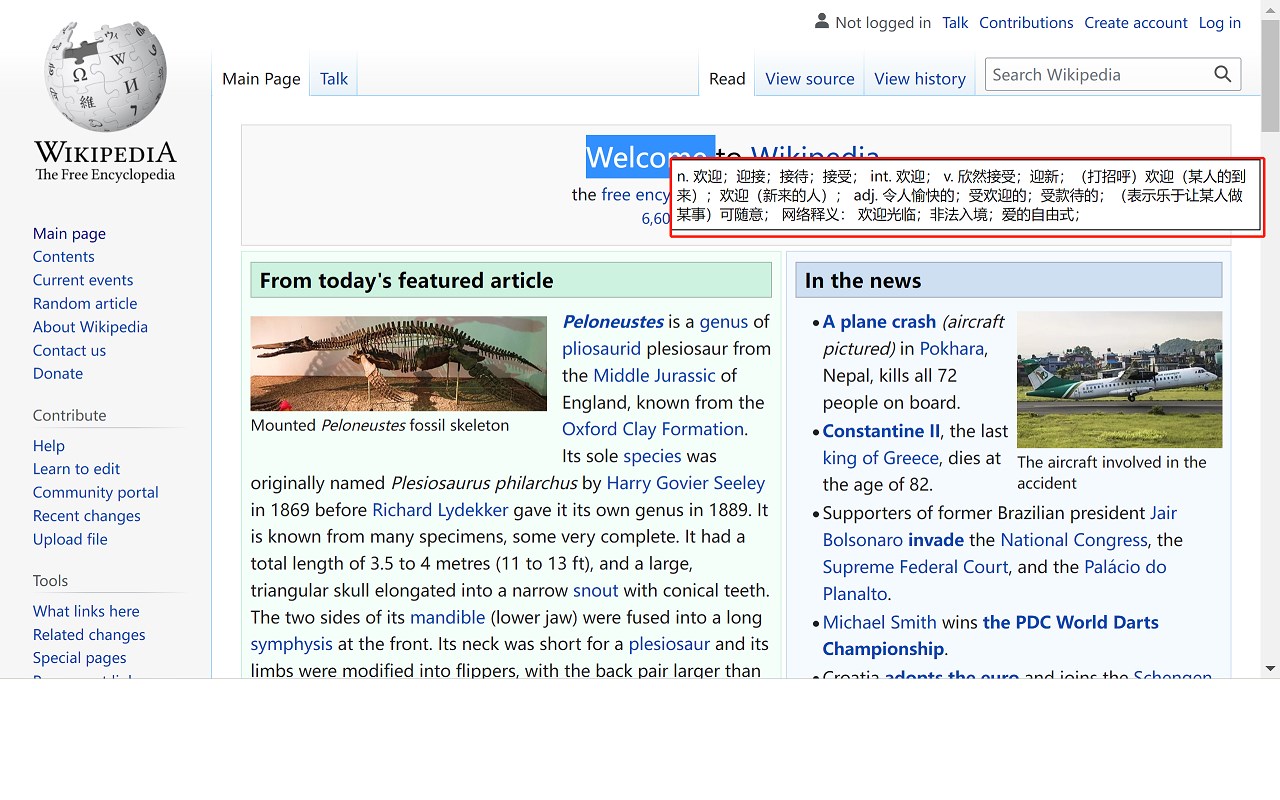The width and height of the screenshot is (1280, 800).
Task: Follow the pliosaurid link
Action: pos(601,348)
